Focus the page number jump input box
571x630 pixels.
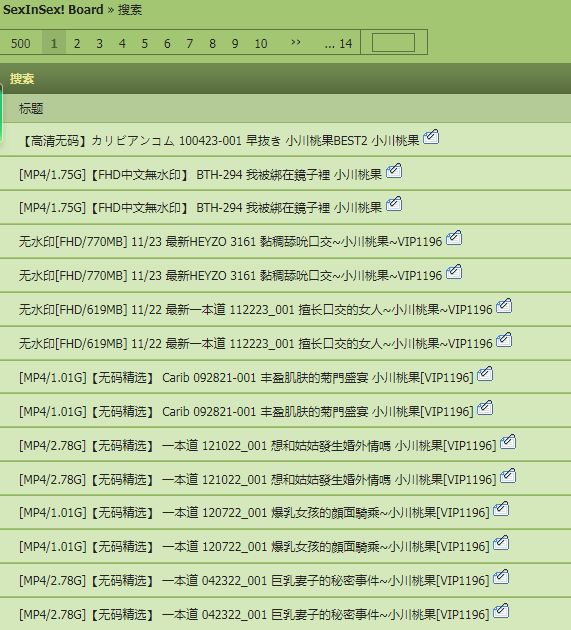393,42
